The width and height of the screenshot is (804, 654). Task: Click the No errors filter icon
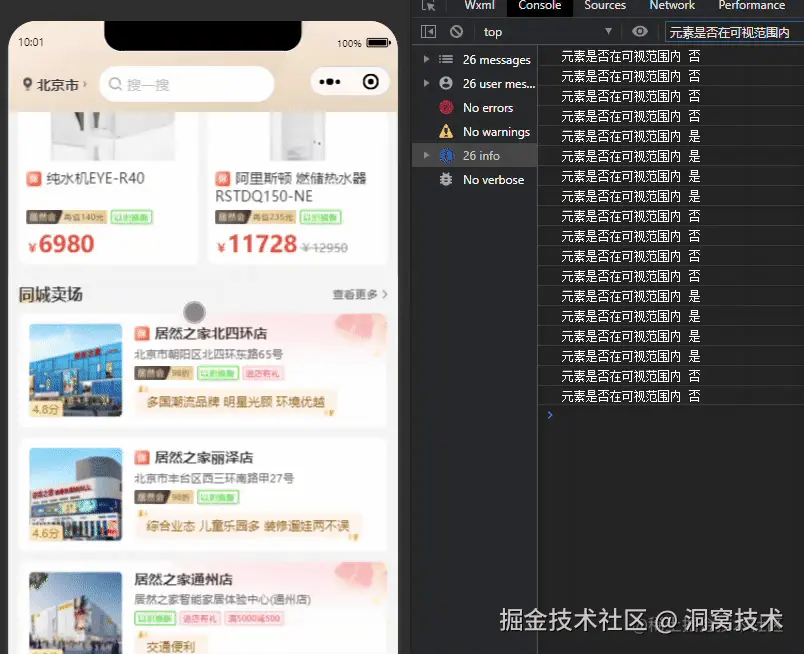[x=445, y=107]
